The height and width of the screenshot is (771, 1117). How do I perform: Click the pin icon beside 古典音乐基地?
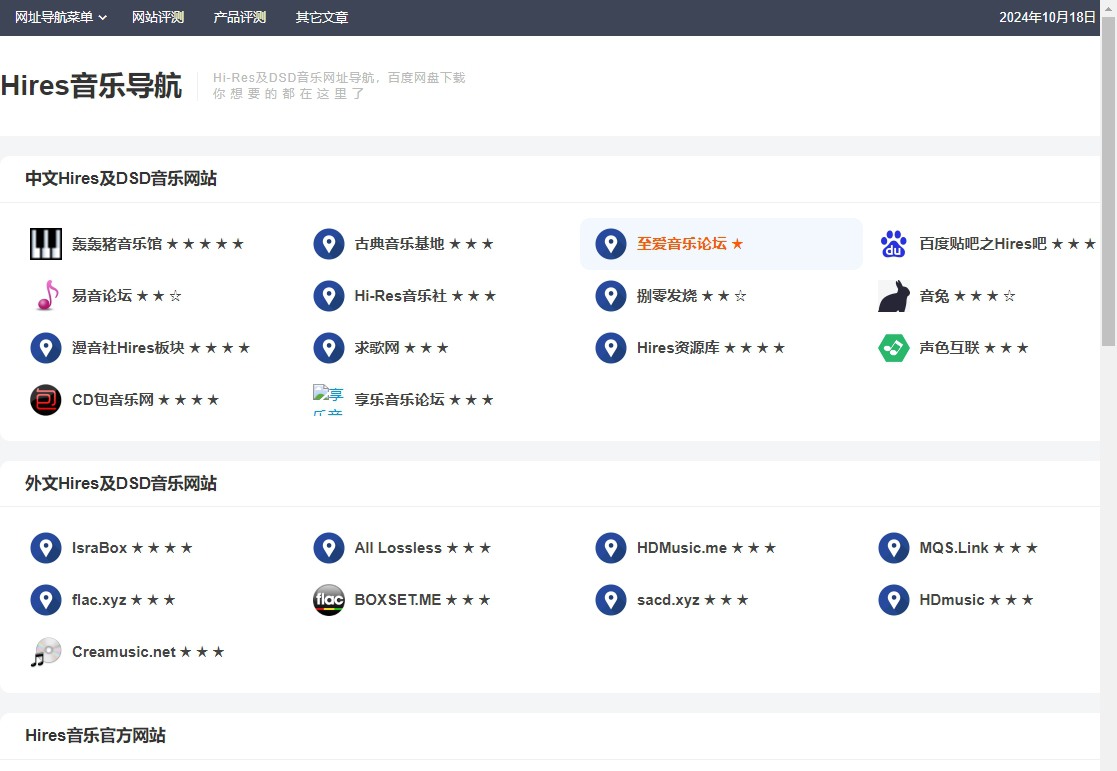pos(328,244)
